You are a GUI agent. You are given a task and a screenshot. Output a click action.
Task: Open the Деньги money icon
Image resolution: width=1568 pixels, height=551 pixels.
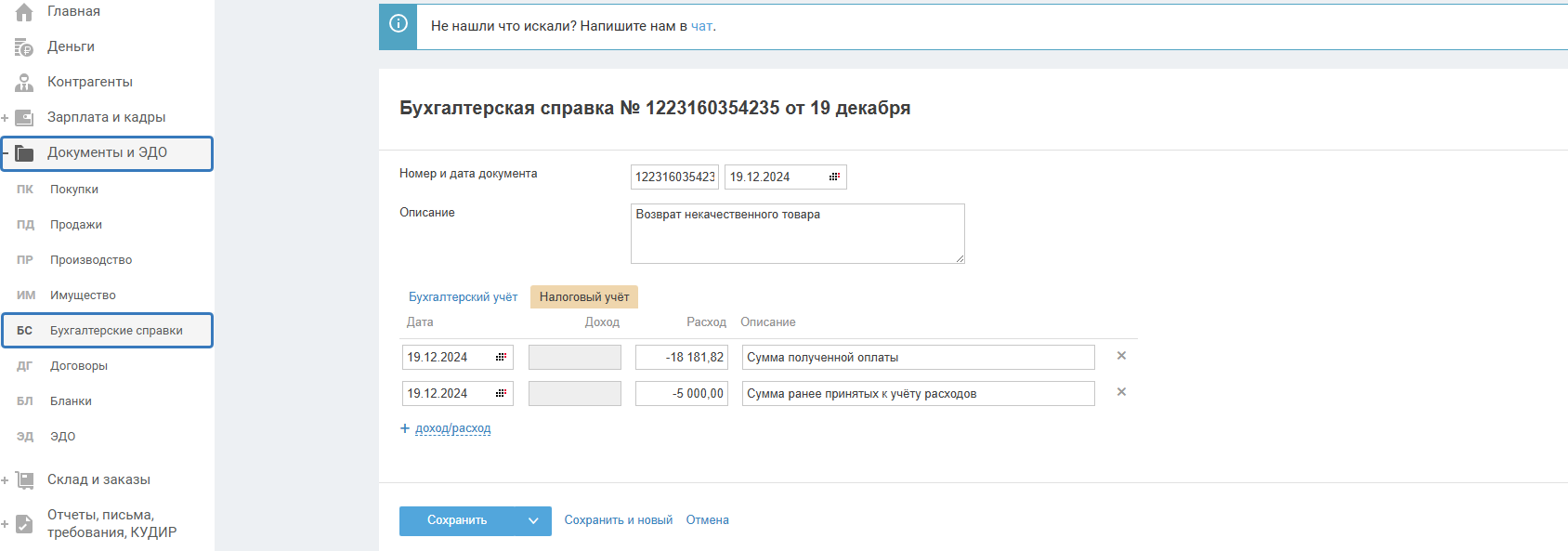tap(24, 46)
